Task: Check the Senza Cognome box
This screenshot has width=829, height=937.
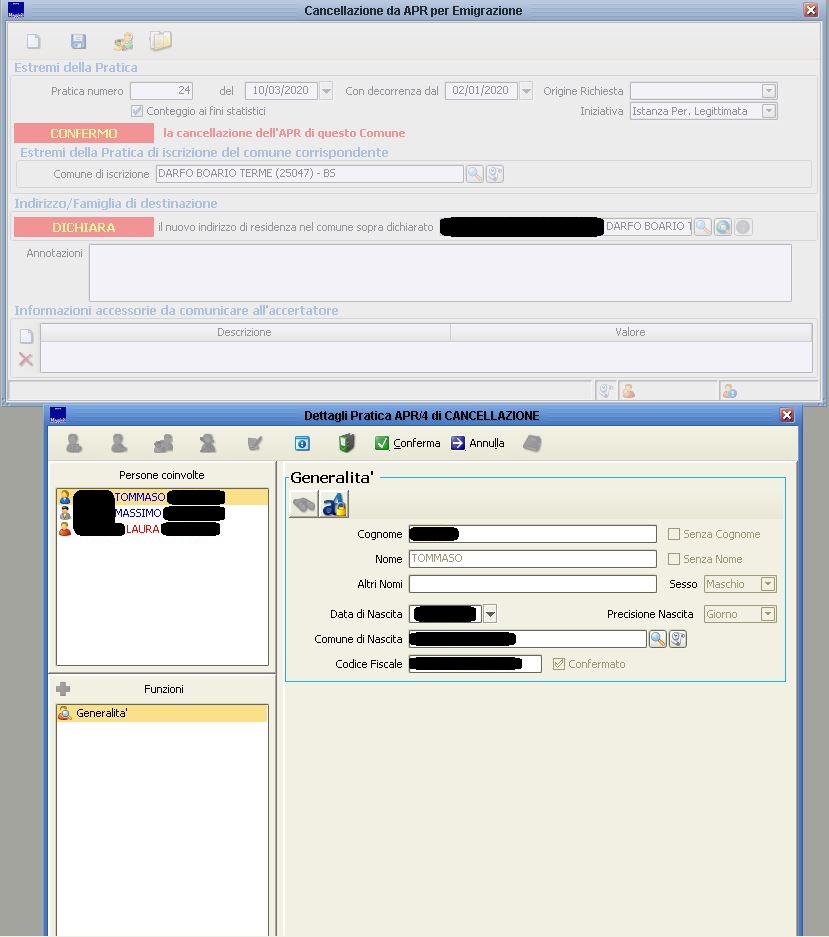Action: (674, 534)
